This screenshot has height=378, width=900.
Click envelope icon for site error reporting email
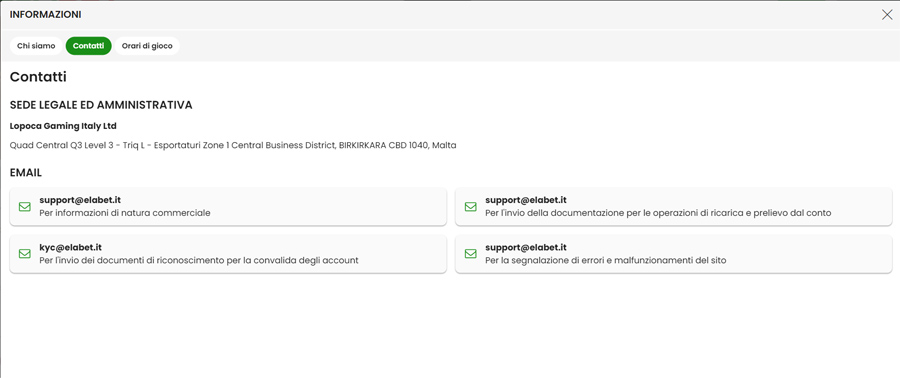tap(471, 254)
